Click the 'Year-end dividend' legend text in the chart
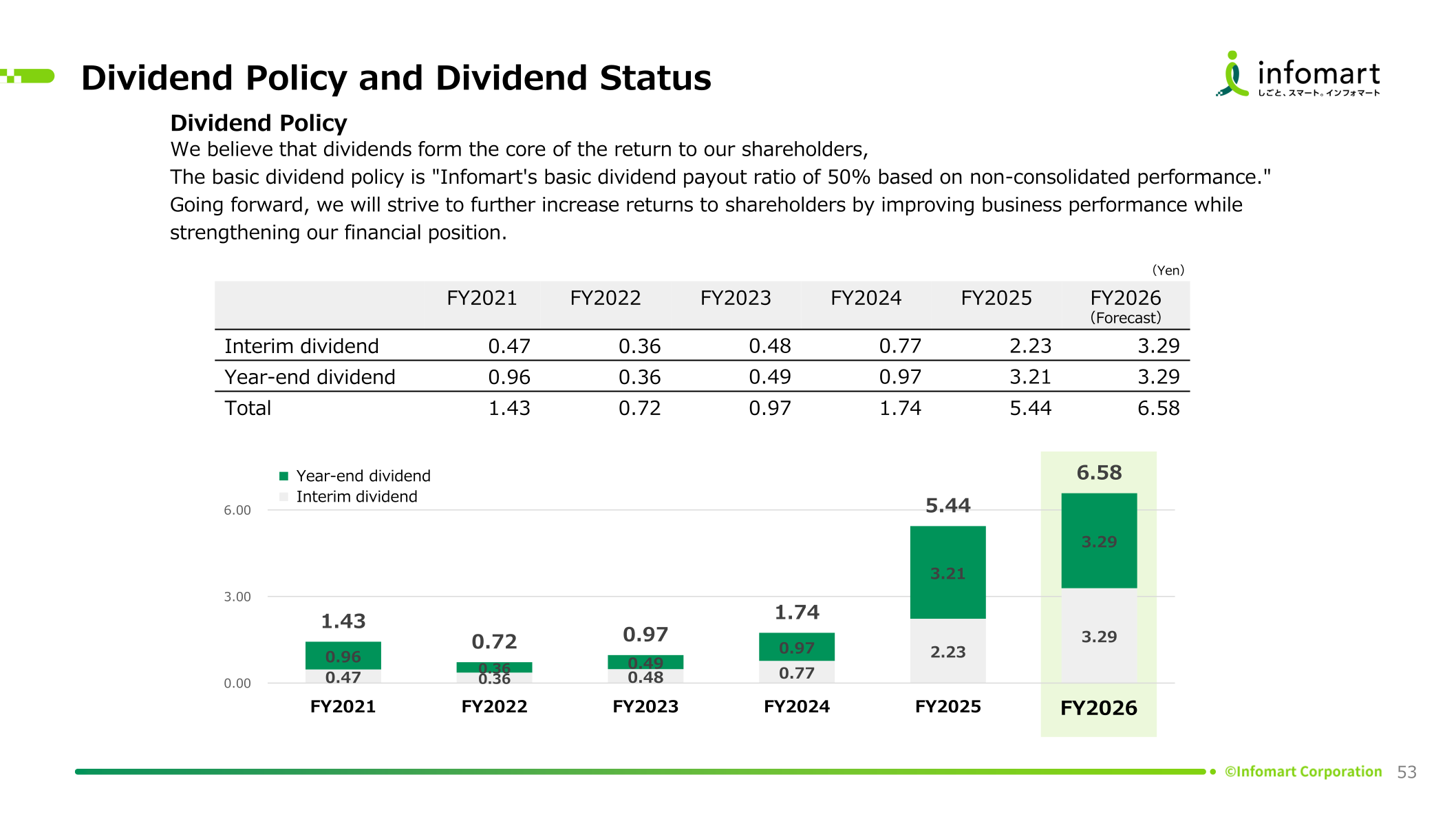The image size is (1456, 819). pos(363,476)
